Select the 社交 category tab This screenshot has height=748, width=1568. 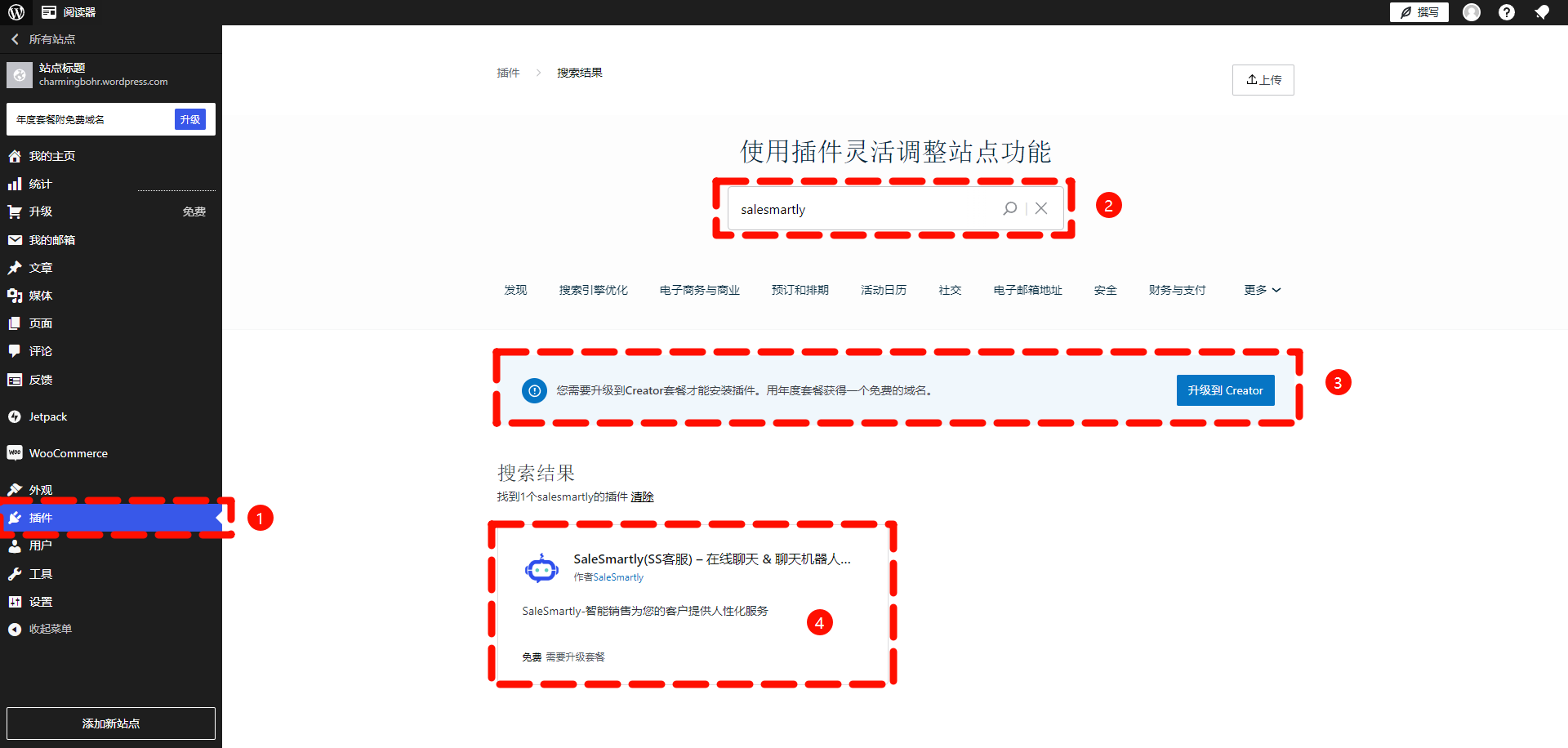click(950, 290)
